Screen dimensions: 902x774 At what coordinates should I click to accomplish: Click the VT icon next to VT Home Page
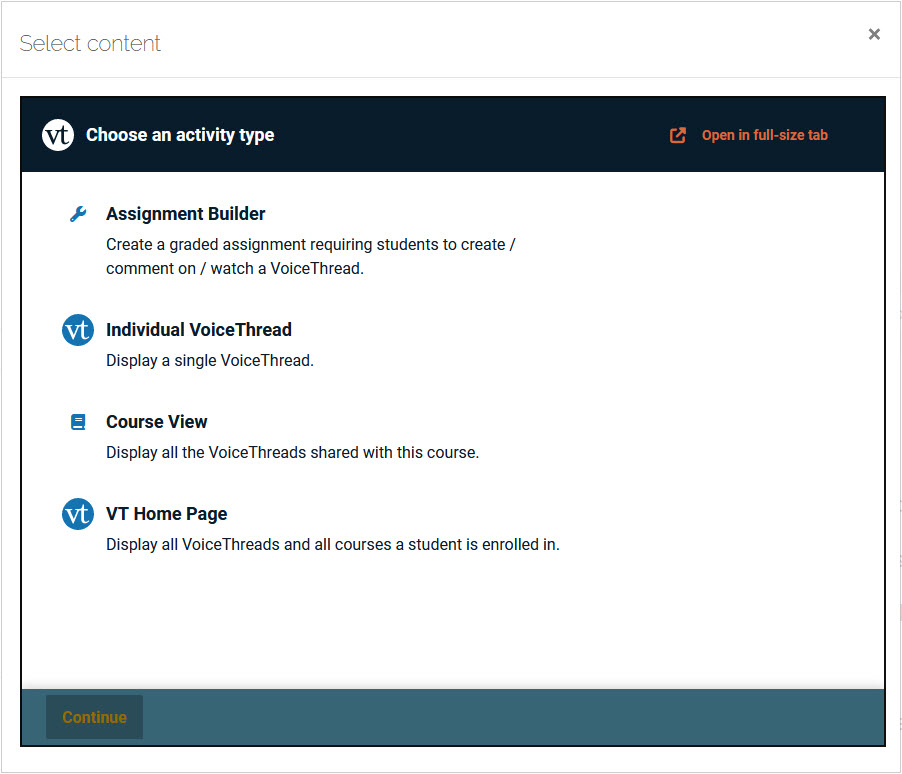click(77, 514)
